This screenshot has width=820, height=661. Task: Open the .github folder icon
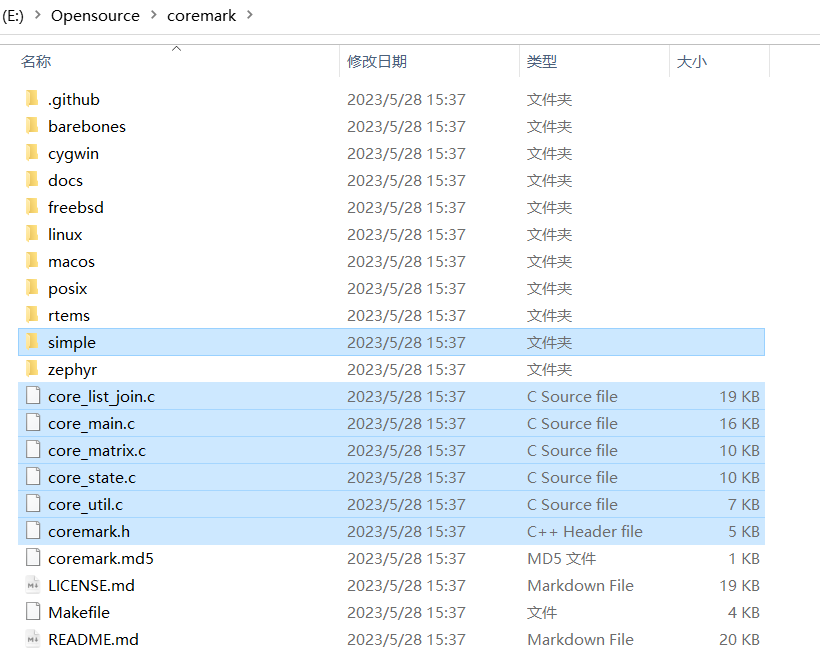(x=33, y=99)
